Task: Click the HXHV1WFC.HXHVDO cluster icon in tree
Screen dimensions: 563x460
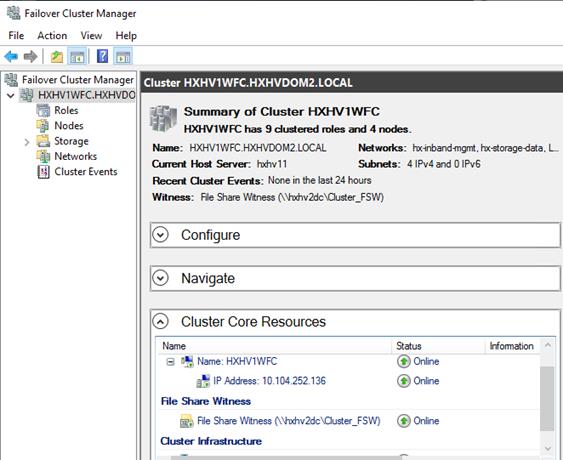Action: tap(27, 95)
